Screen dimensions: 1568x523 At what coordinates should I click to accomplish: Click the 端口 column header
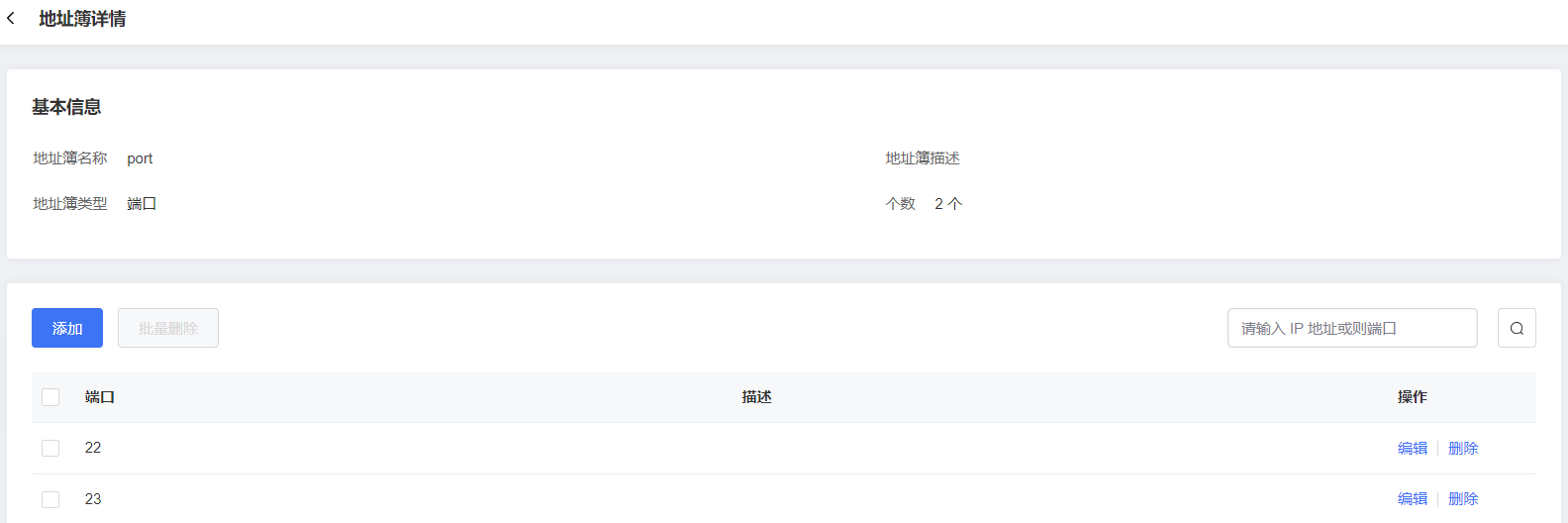[x=100, y=397]
